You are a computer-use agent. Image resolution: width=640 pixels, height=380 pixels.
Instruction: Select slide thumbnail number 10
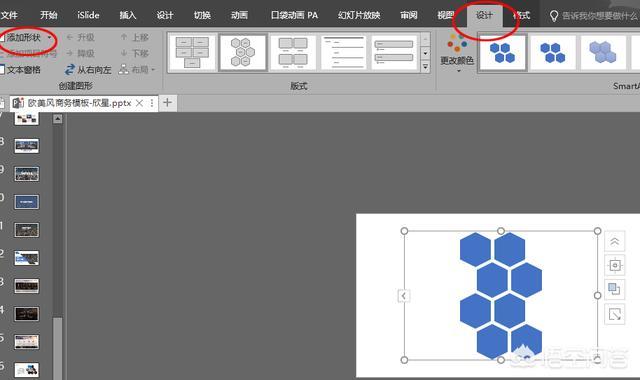point(27,202)
